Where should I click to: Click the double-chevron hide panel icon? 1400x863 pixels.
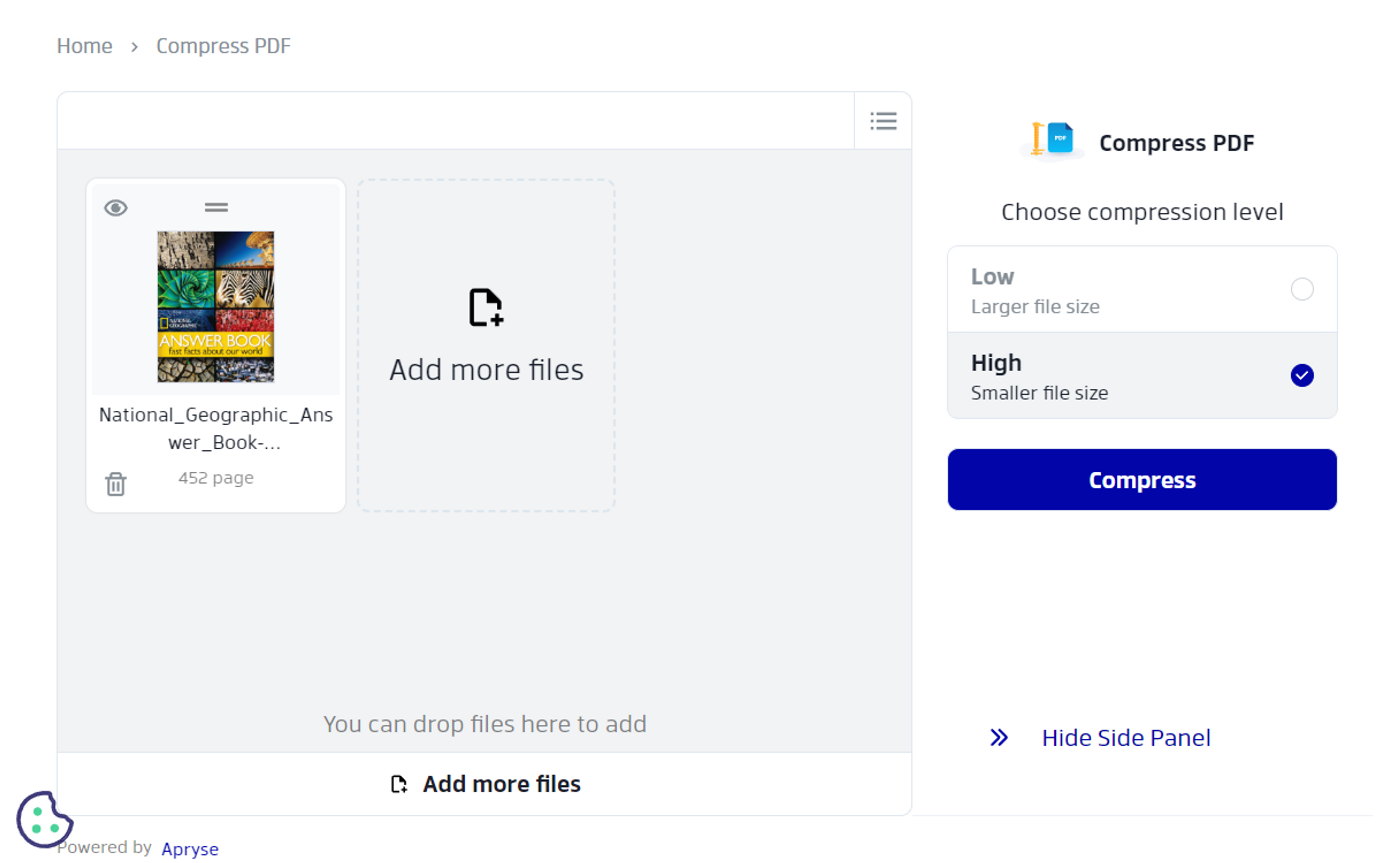[x=999, y=738]
